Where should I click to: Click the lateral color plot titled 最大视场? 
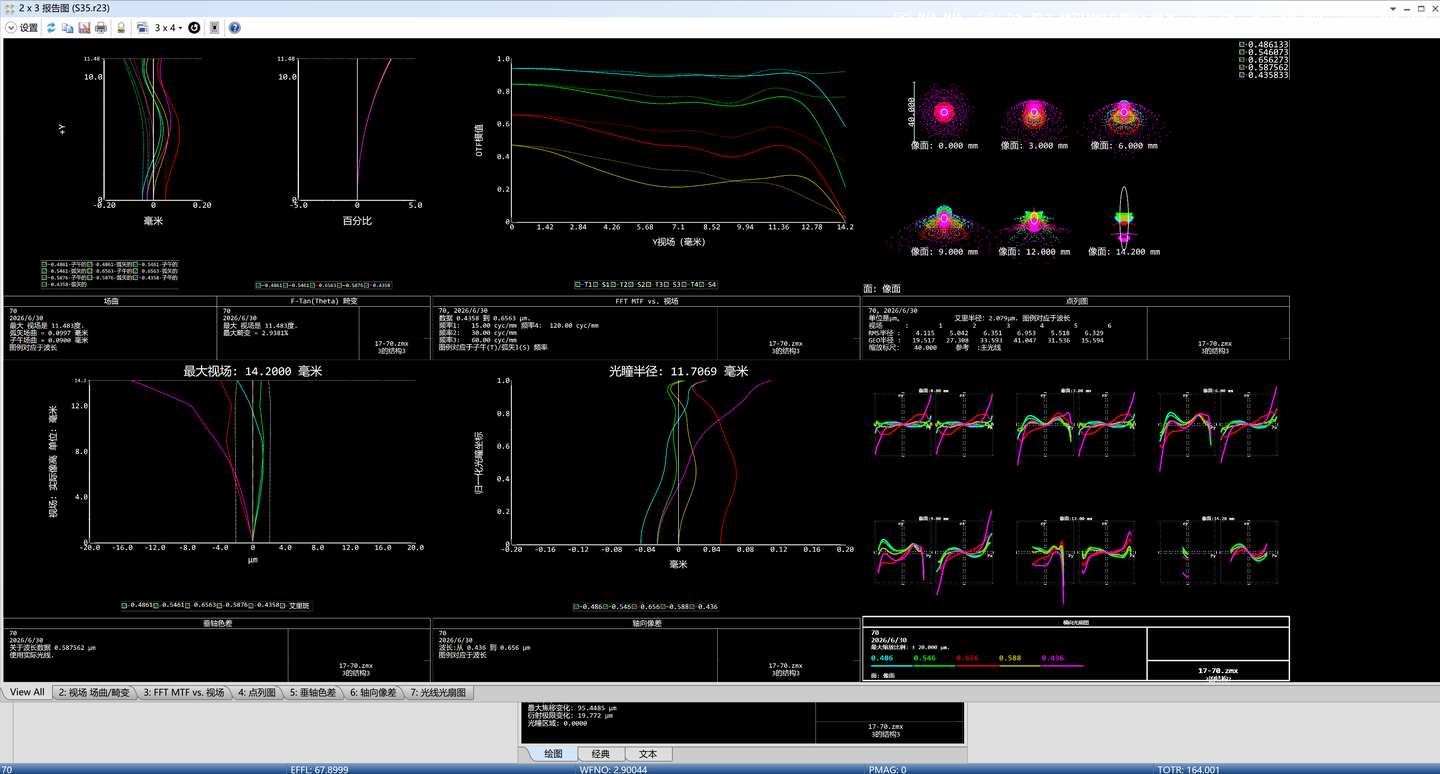point(252,461)
